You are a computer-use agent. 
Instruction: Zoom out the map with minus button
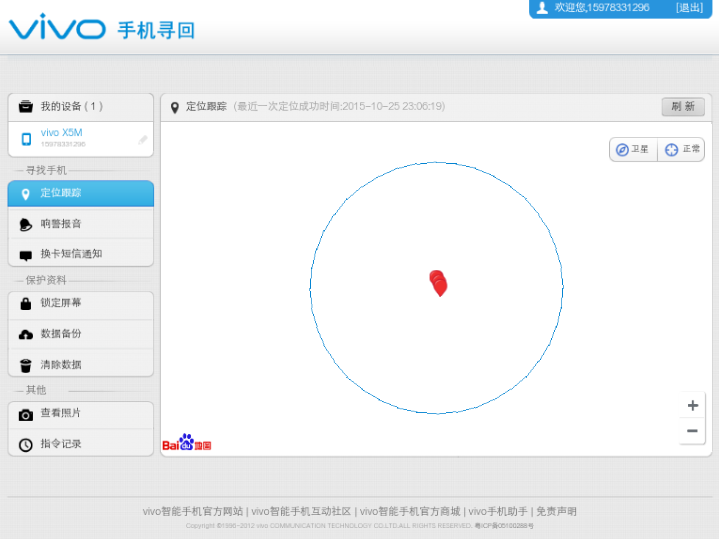693,431
